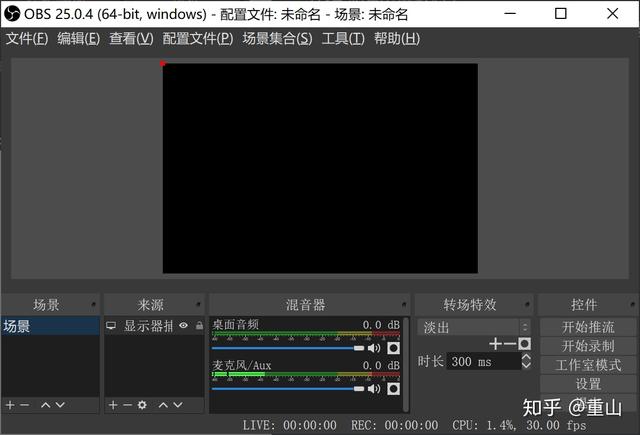Pop out the 转场特效 dock panel

click(x=527, y=304)
